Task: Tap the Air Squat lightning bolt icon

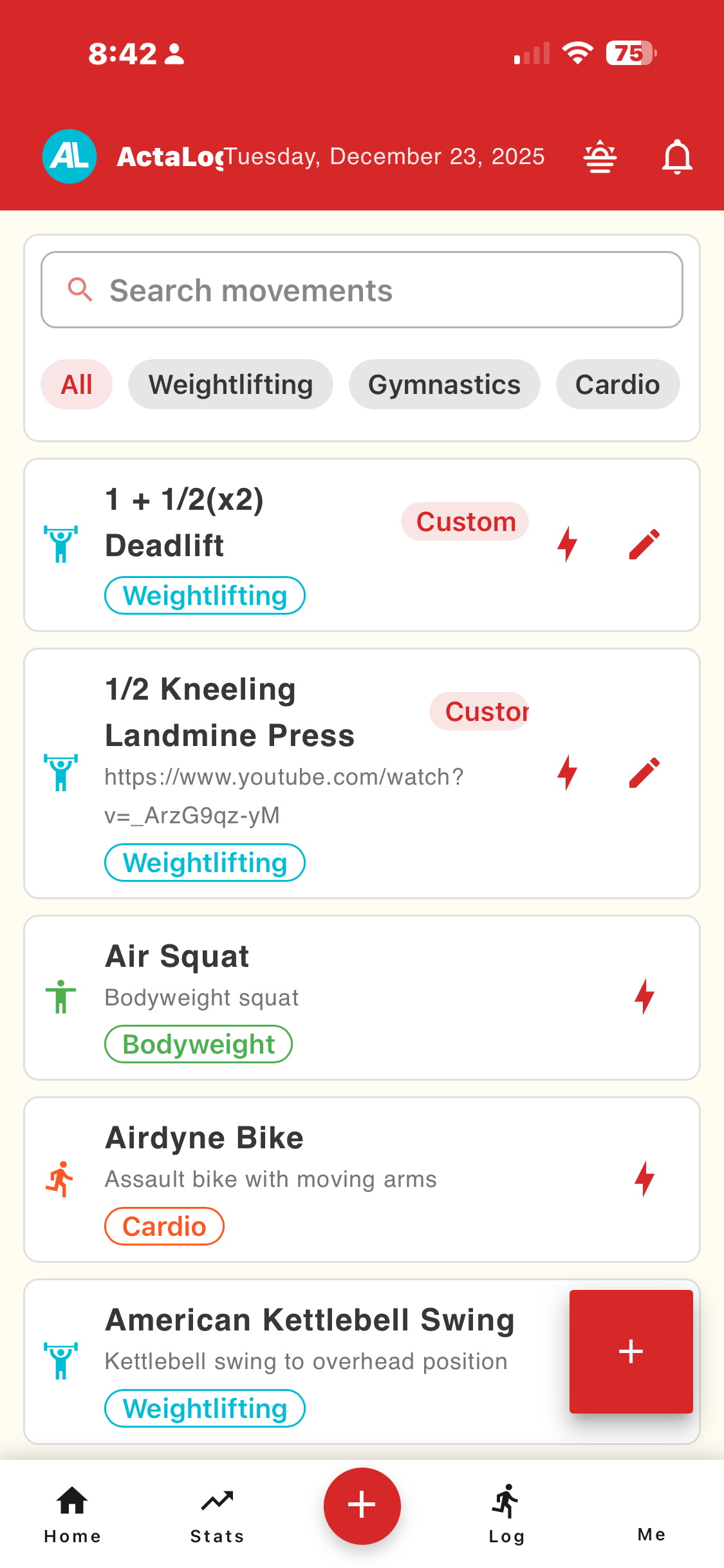Action: [644, 997]
